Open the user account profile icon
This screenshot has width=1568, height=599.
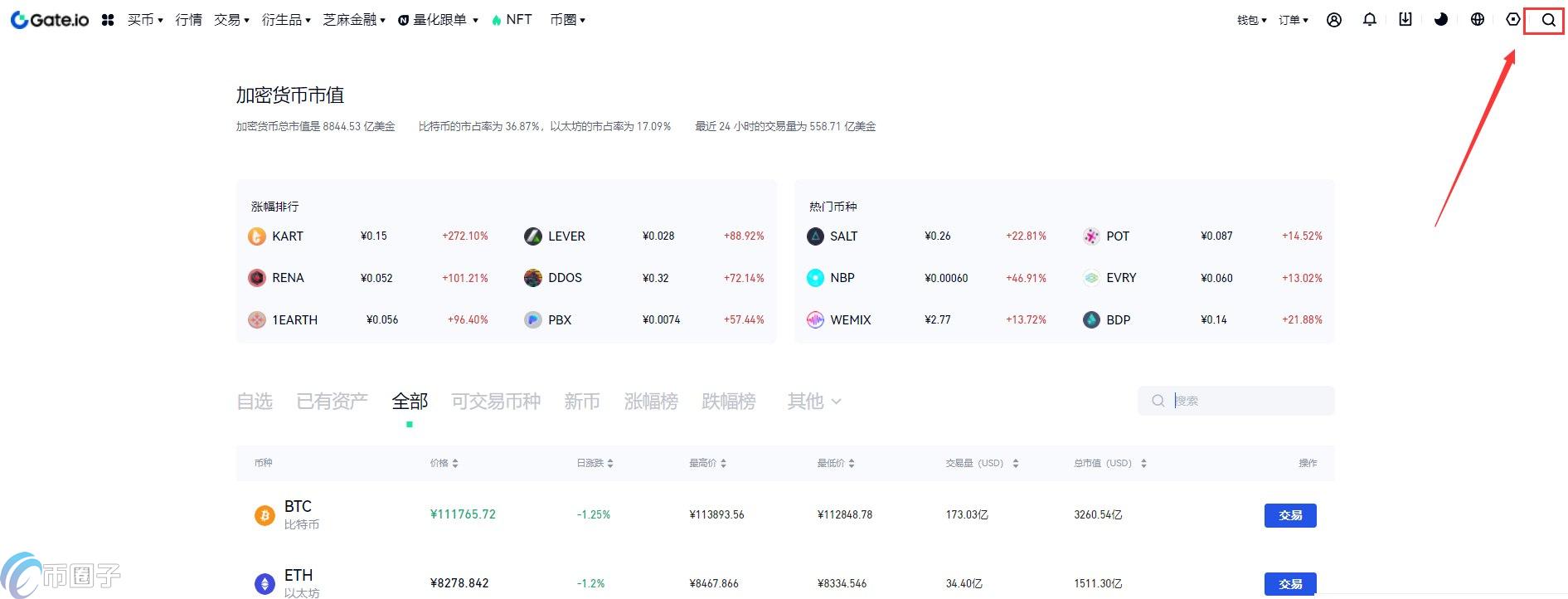point(1334,20)
